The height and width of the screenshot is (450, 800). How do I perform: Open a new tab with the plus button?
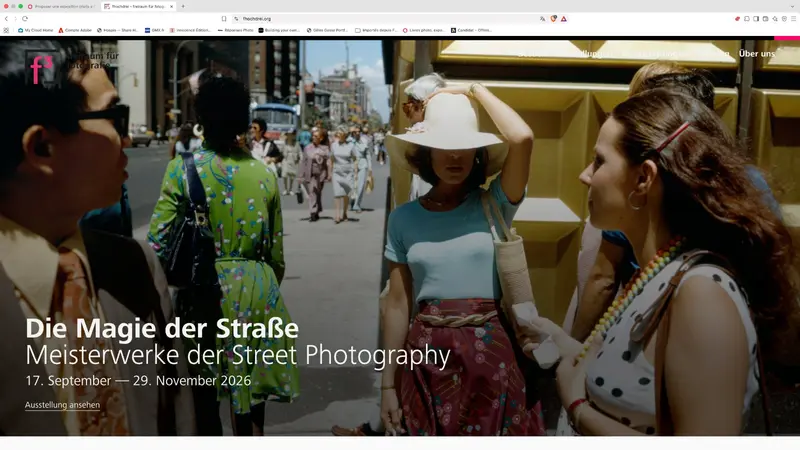[x=183, y=7]
